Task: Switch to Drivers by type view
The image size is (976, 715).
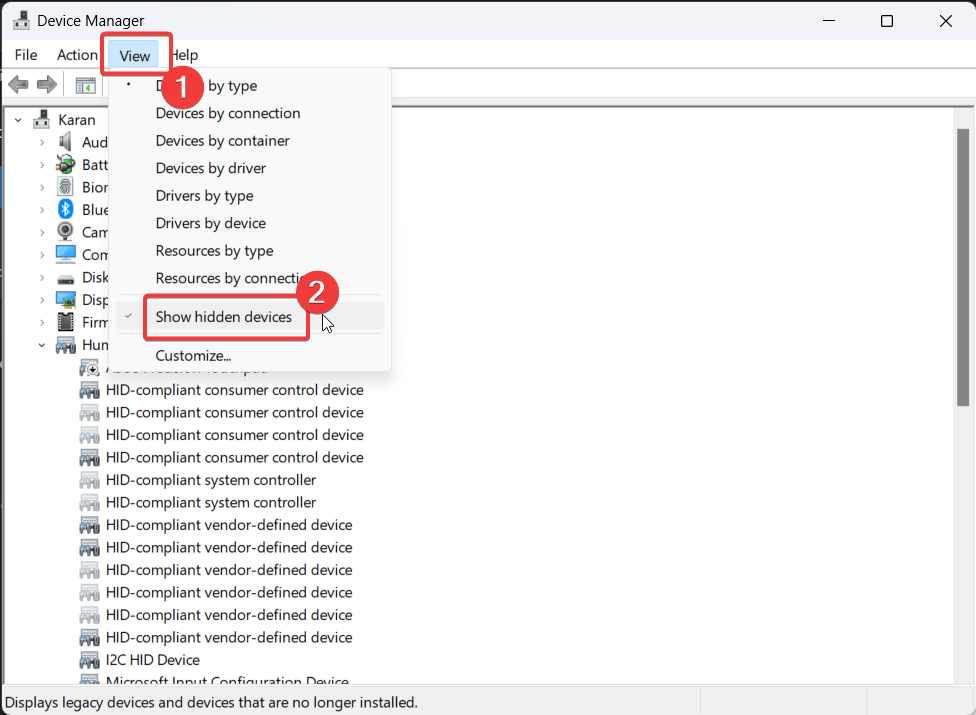Action: 204,196
